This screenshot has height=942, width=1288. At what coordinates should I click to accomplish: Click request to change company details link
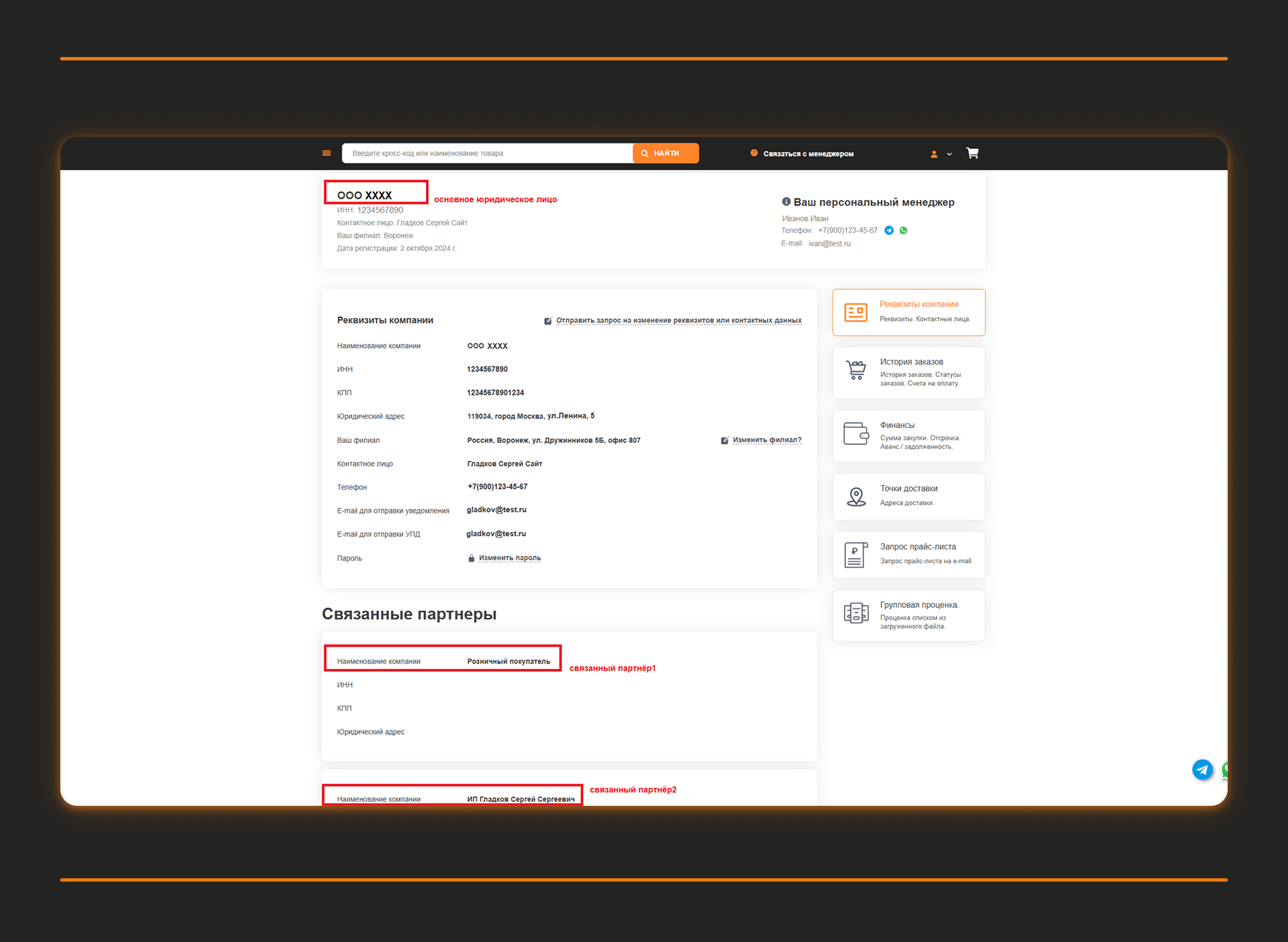pos(678,320)
